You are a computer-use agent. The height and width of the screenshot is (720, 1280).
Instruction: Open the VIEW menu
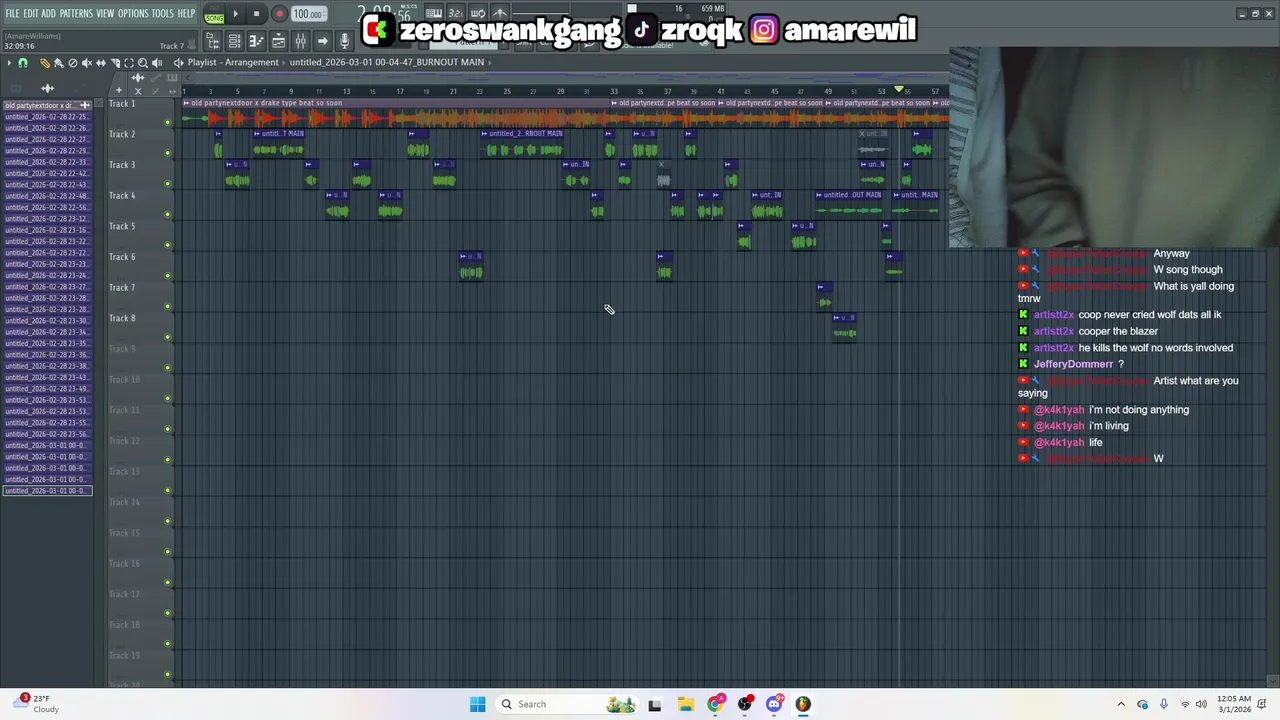(x=105, y=13)
